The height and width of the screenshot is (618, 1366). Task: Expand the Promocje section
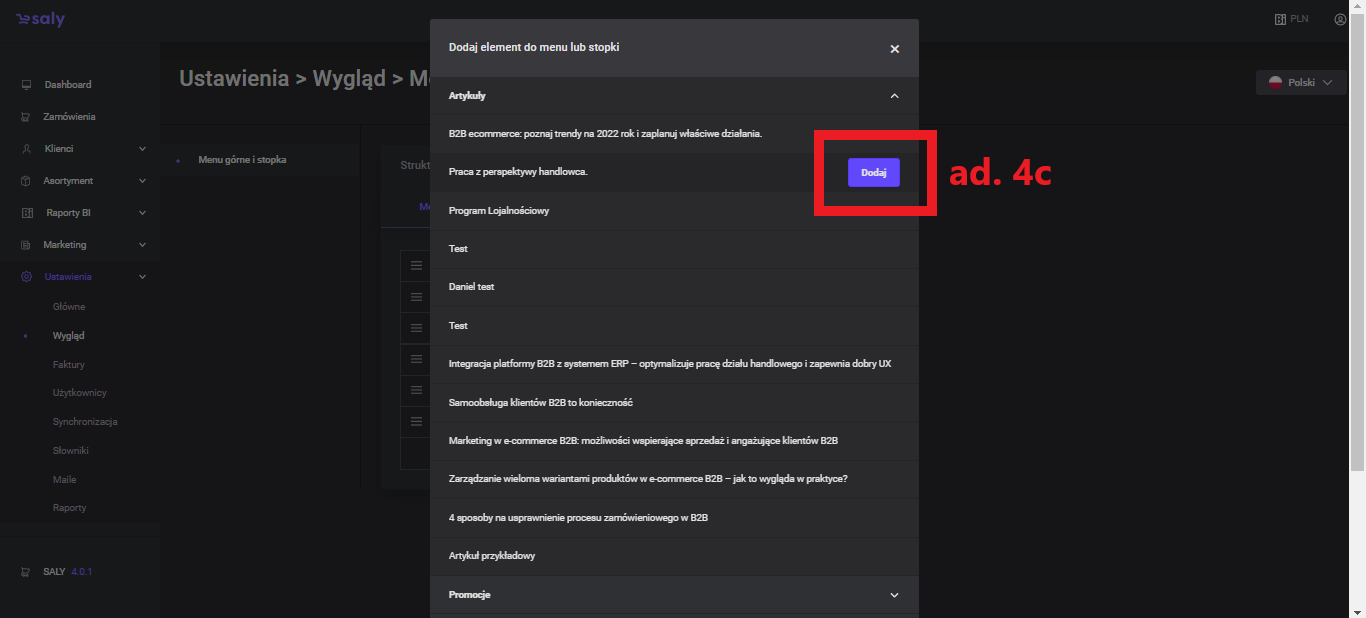pyautogui.click(x=894, y=595)
